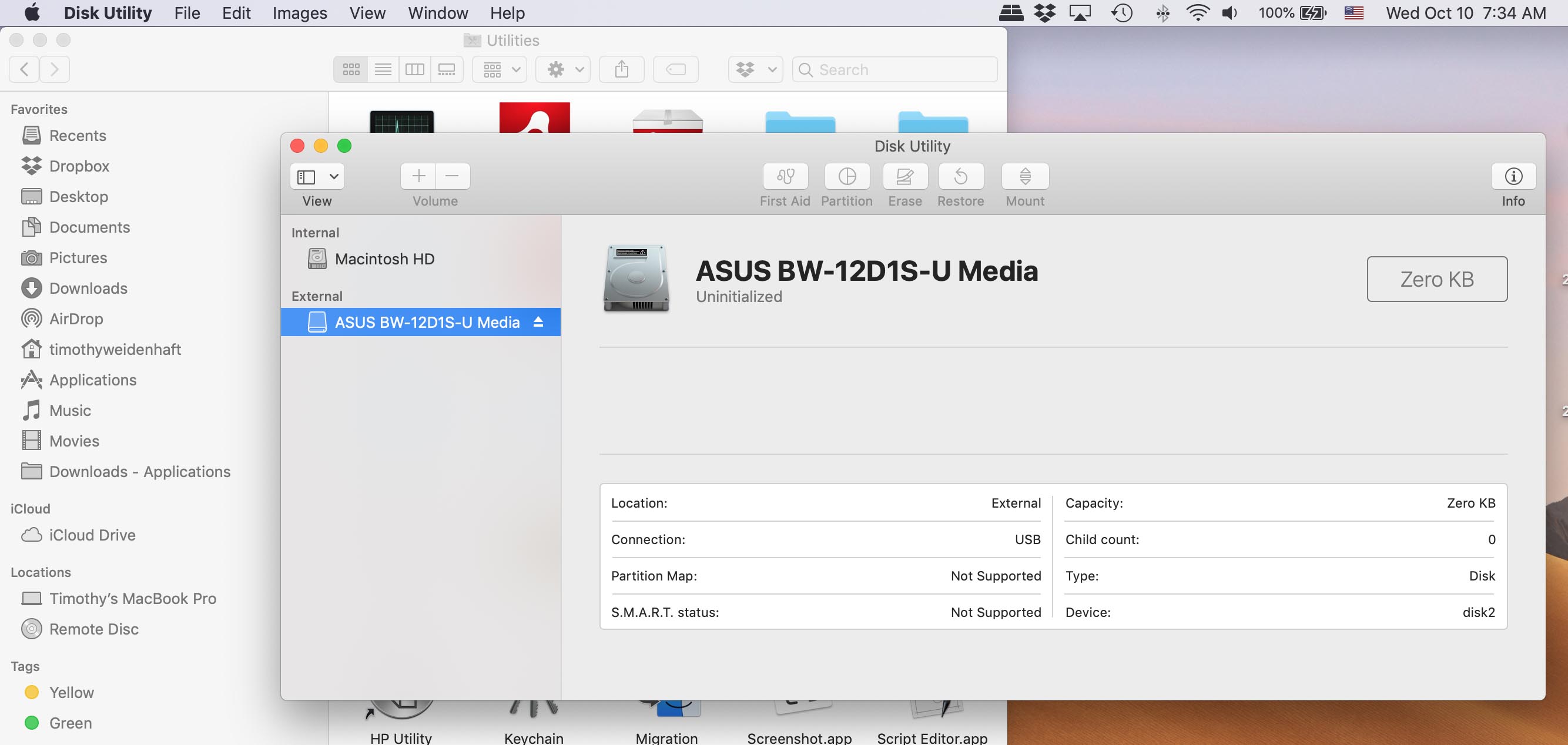Open the Images menu
The width and height of the screenshot is (1568, 745).
tap(300, 13)
